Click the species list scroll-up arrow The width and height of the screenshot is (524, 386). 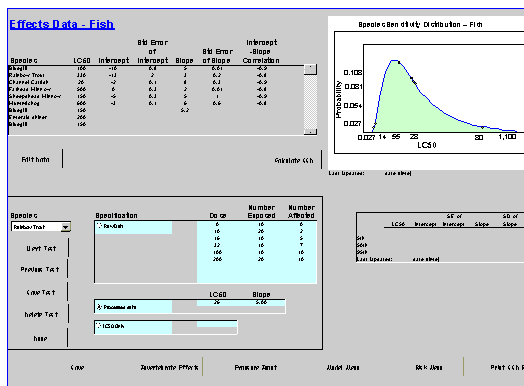click(310, 70)
